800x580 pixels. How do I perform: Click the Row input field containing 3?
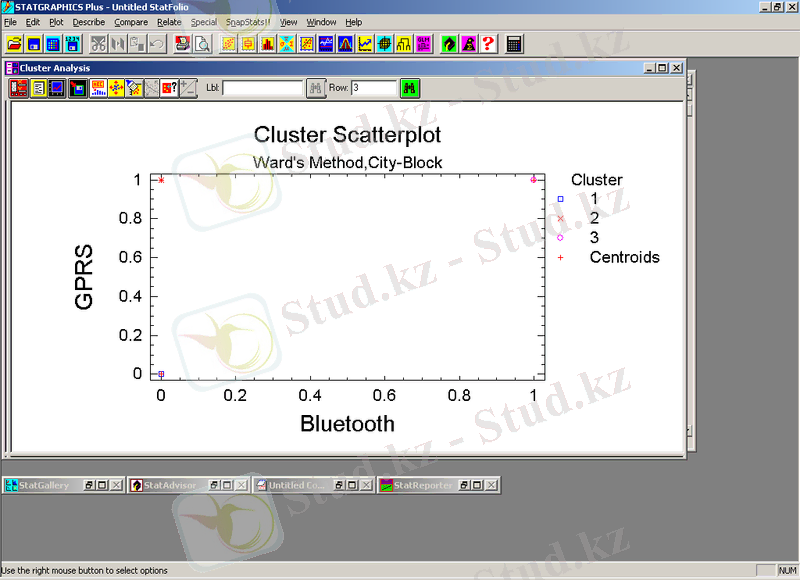pyautogui.click(x=374, y=88)
